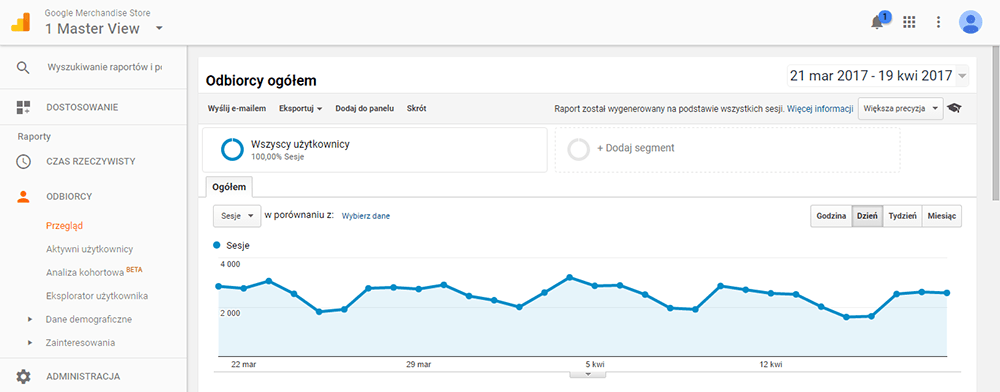The height and width of the screenshot is (392, 1000).
Task: Click the chart's final data point
Action: click(x=947, y=293)
